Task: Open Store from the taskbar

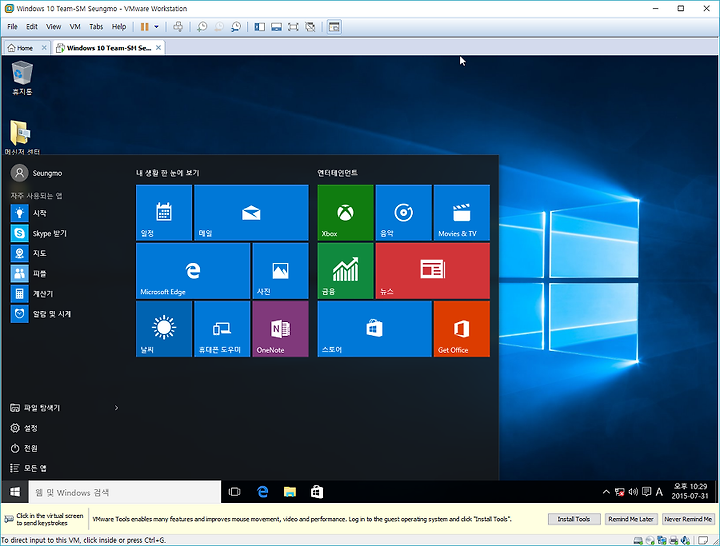Action: 317,492
